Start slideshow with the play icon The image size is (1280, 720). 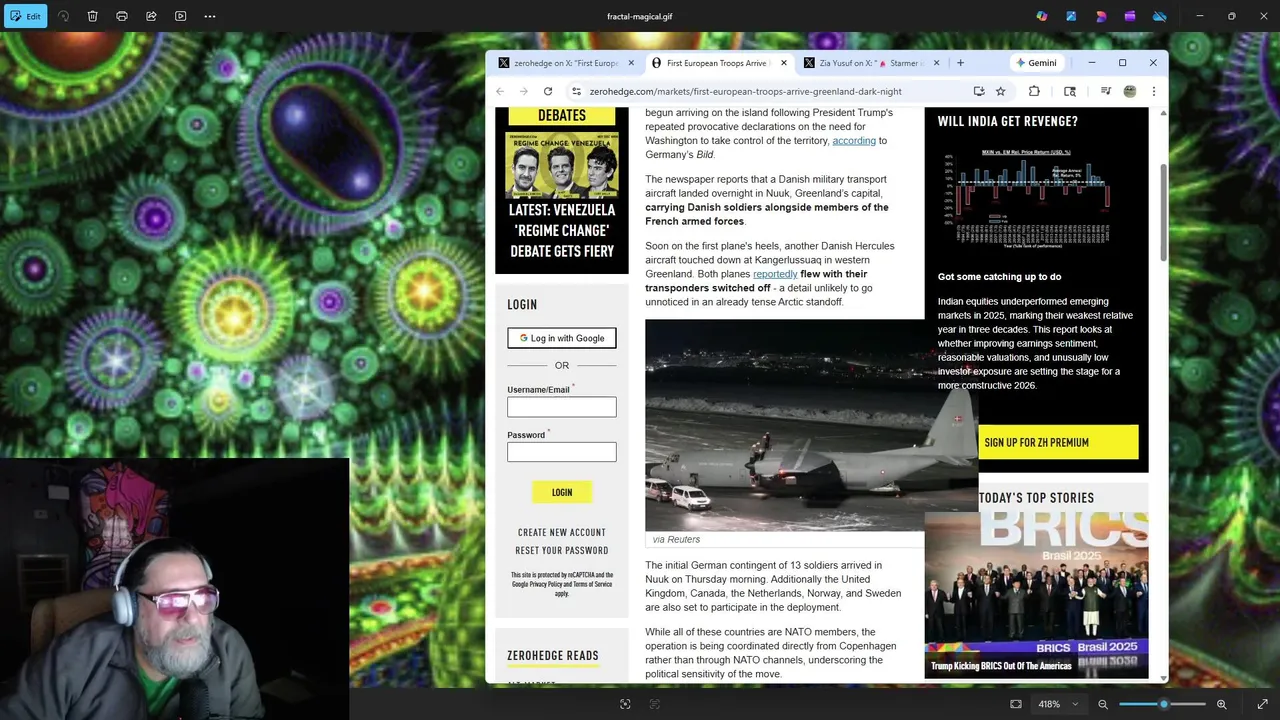pyautogui.click(x=180, y=16)
